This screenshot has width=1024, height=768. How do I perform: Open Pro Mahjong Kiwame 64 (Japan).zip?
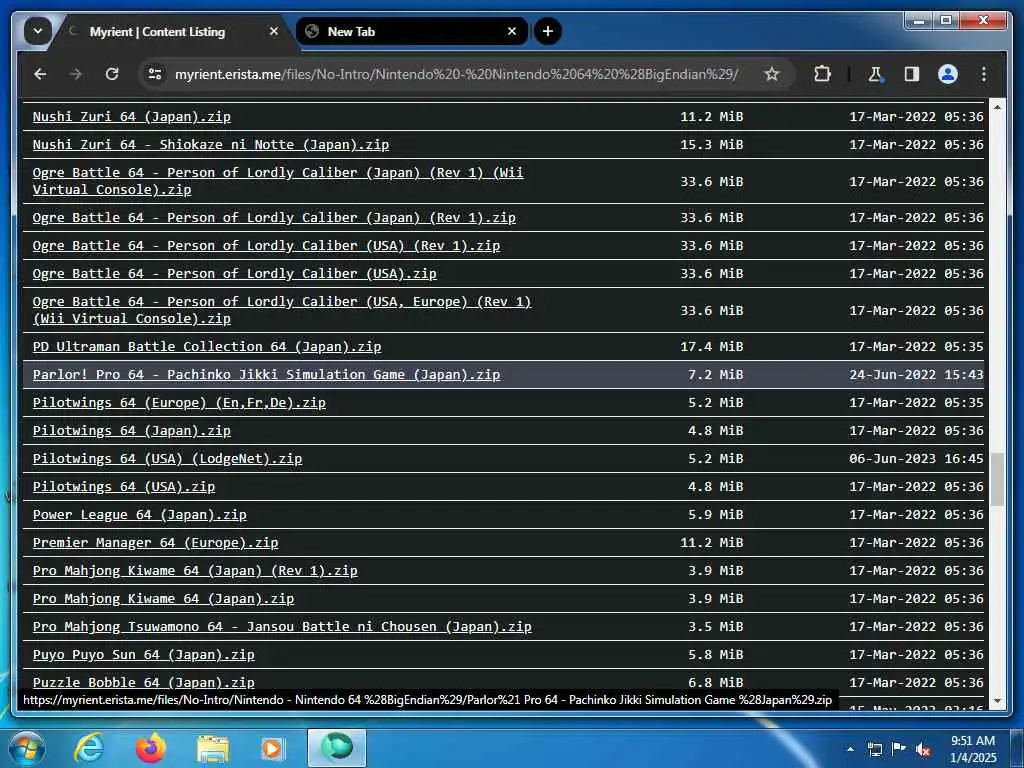click(163, 600)
